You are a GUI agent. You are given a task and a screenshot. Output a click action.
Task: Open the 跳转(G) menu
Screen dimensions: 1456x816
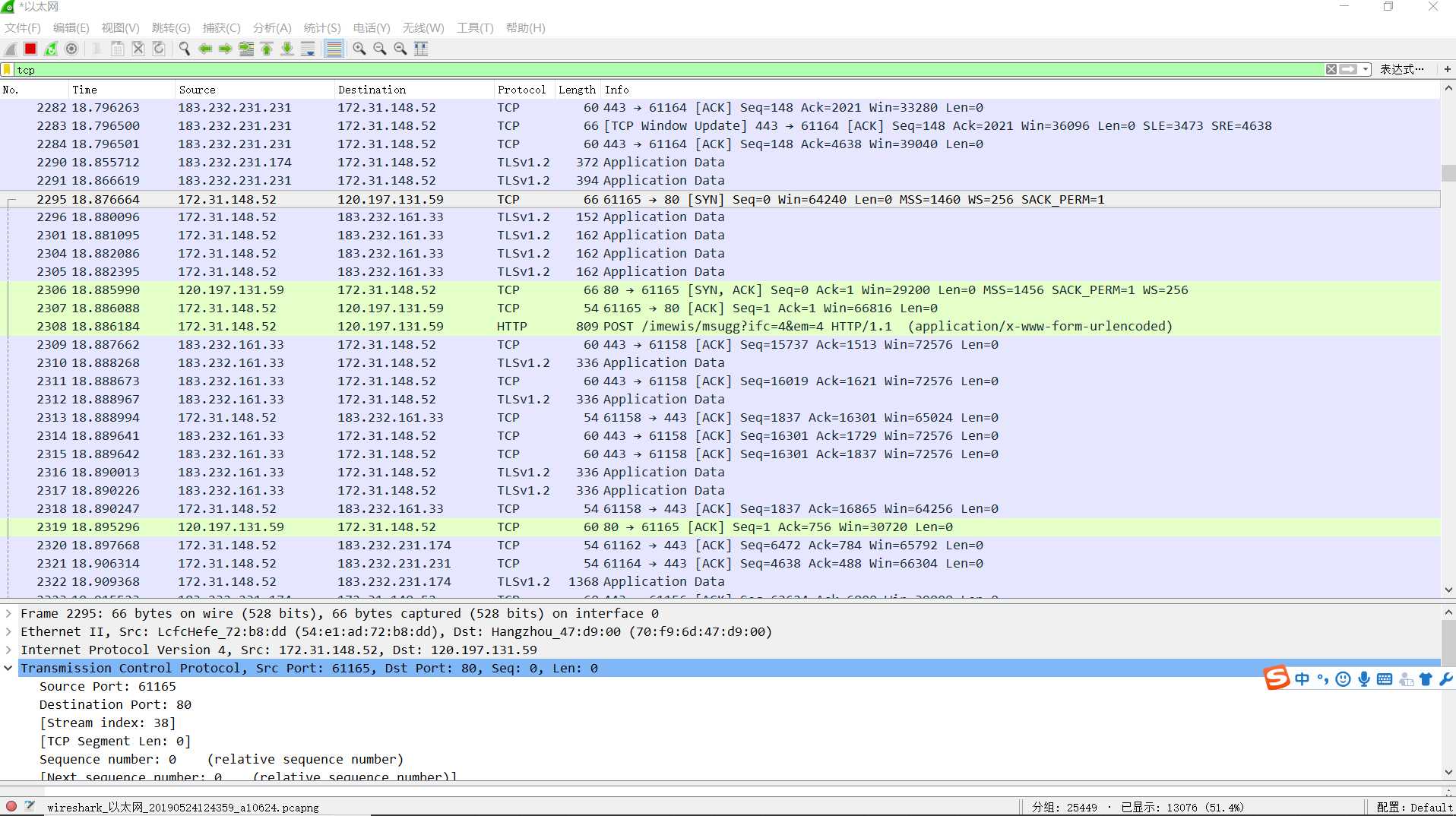pyautogui.click(x=171, y=28)
